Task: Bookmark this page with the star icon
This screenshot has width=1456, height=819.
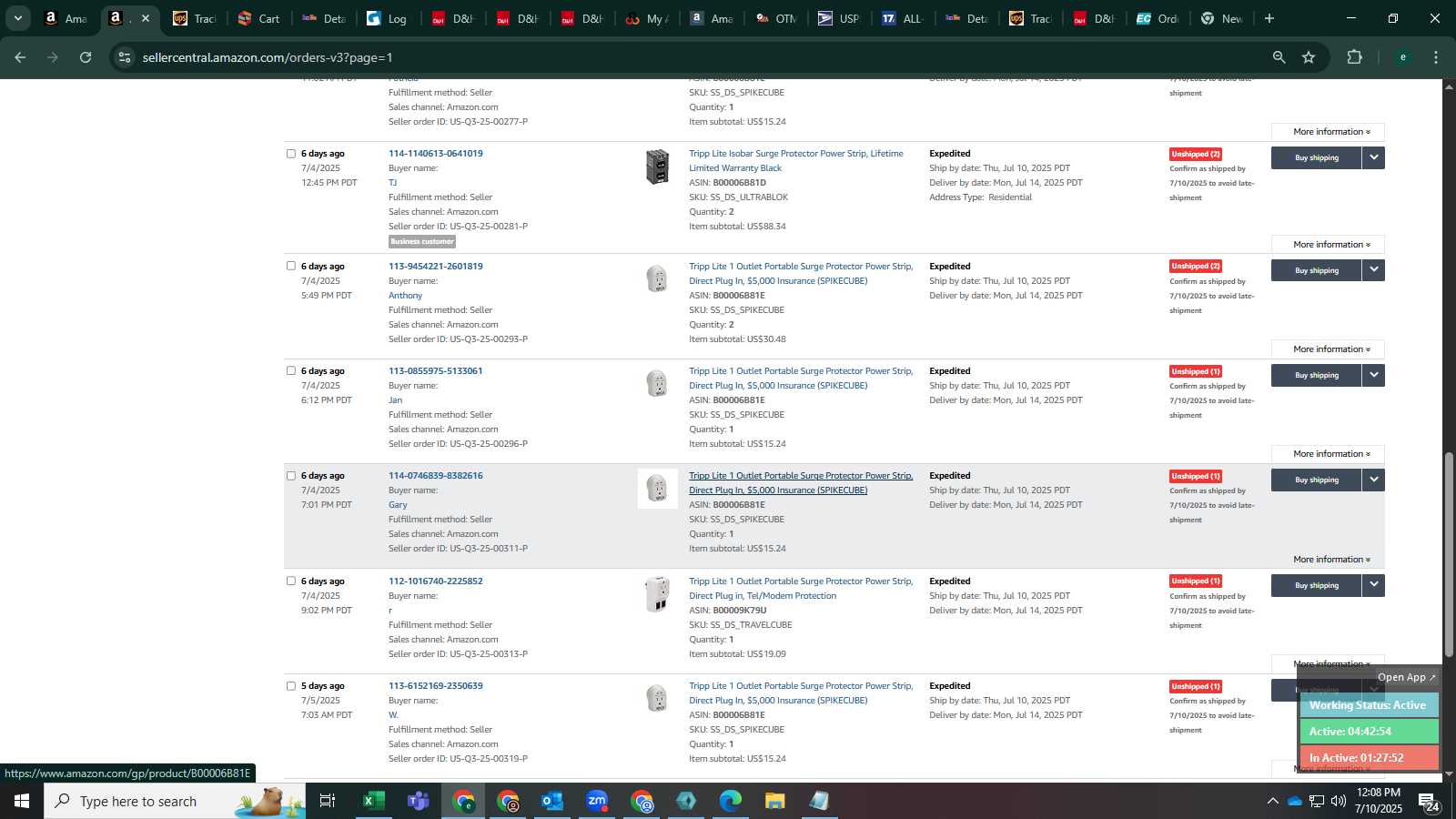Action: [x=1309, y=57]
